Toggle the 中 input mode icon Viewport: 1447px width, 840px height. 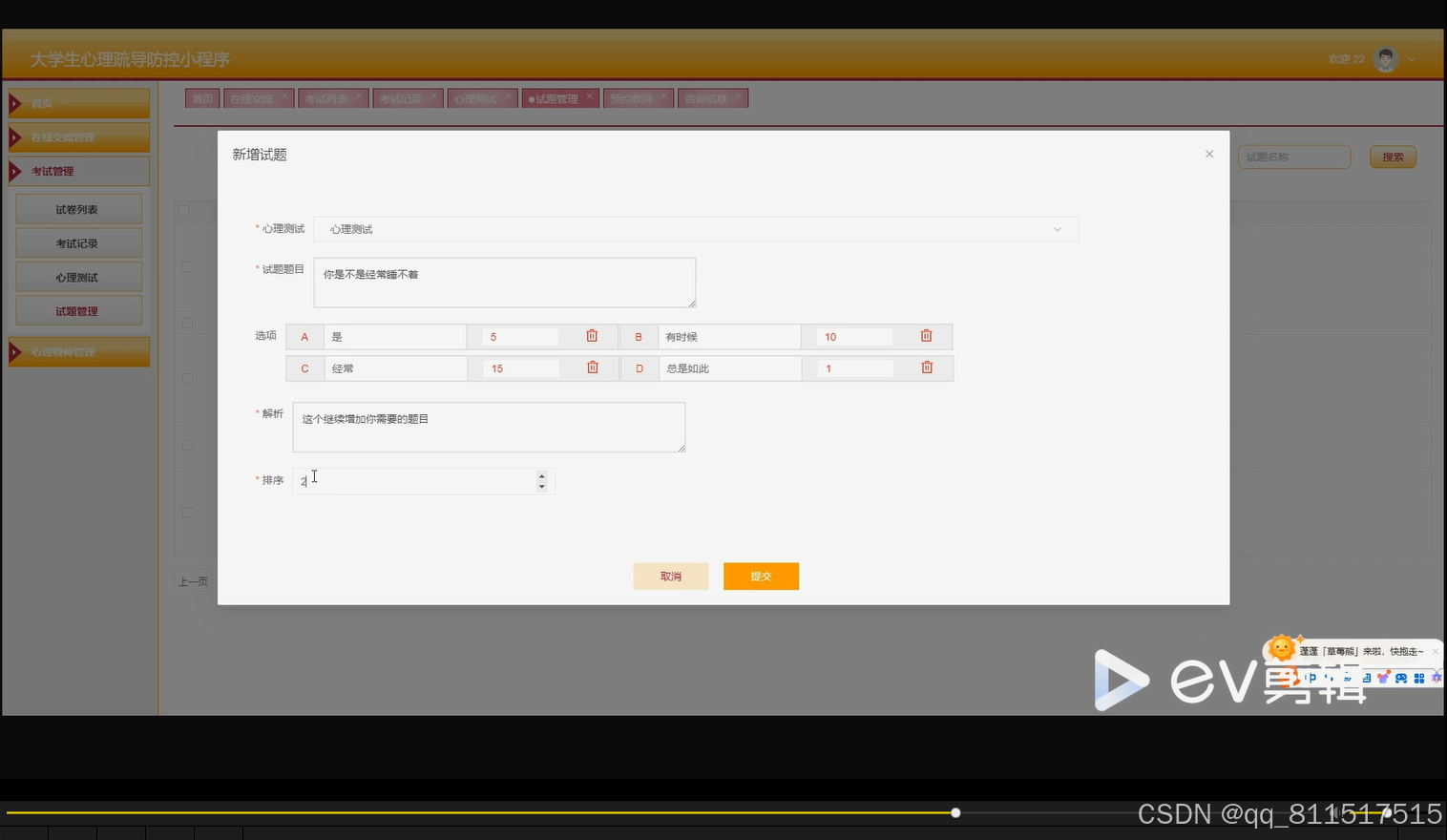pyautogui.click(x=1311, y=678)
